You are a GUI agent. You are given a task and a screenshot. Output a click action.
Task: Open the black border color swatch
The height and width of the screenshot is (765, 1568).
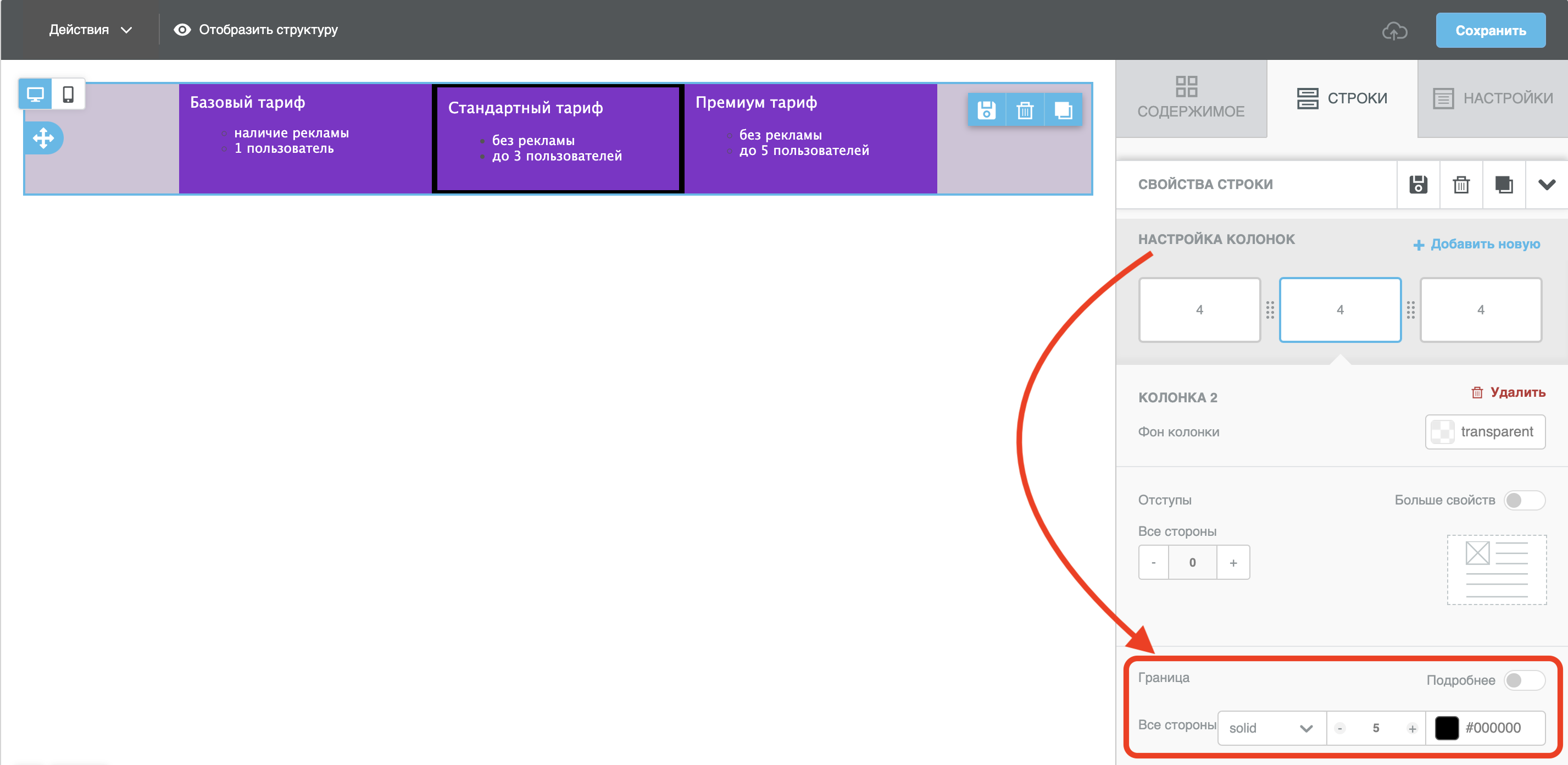(1446, 728)
